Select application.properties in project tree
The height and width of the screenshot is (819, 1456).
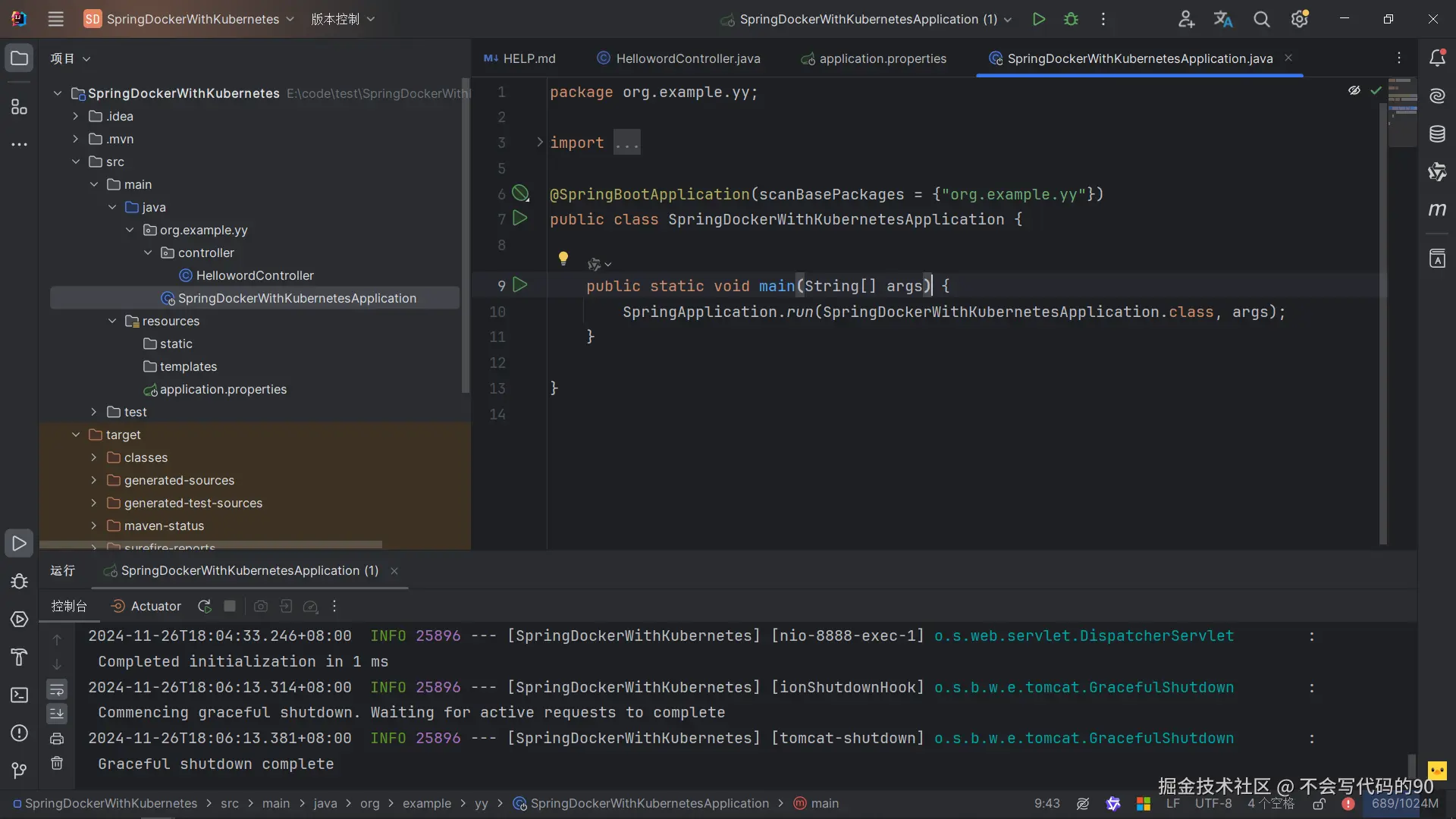point(223,389)
